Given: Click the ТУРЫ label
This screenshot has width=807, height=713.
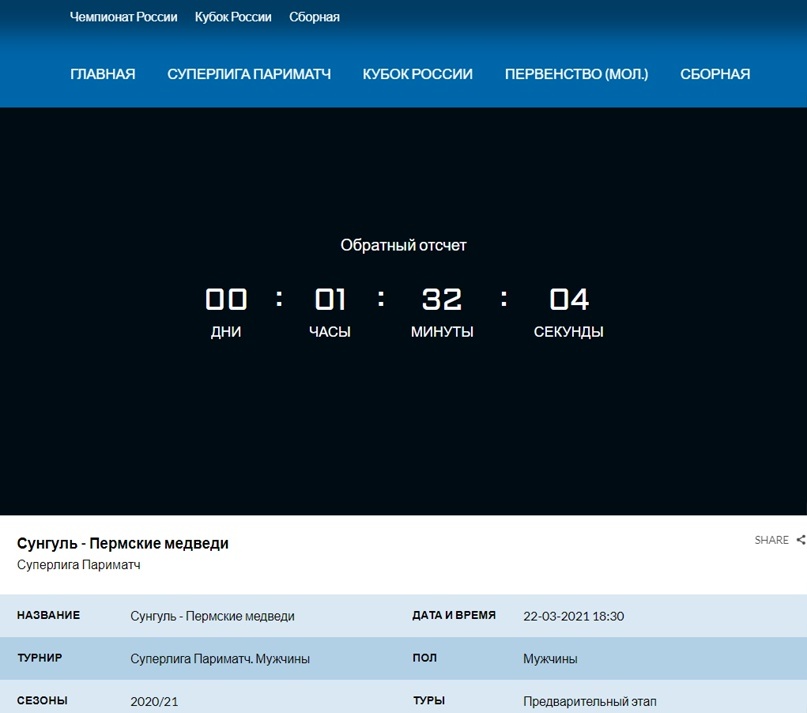Looking at the screenshot, I should pos(429,701).
